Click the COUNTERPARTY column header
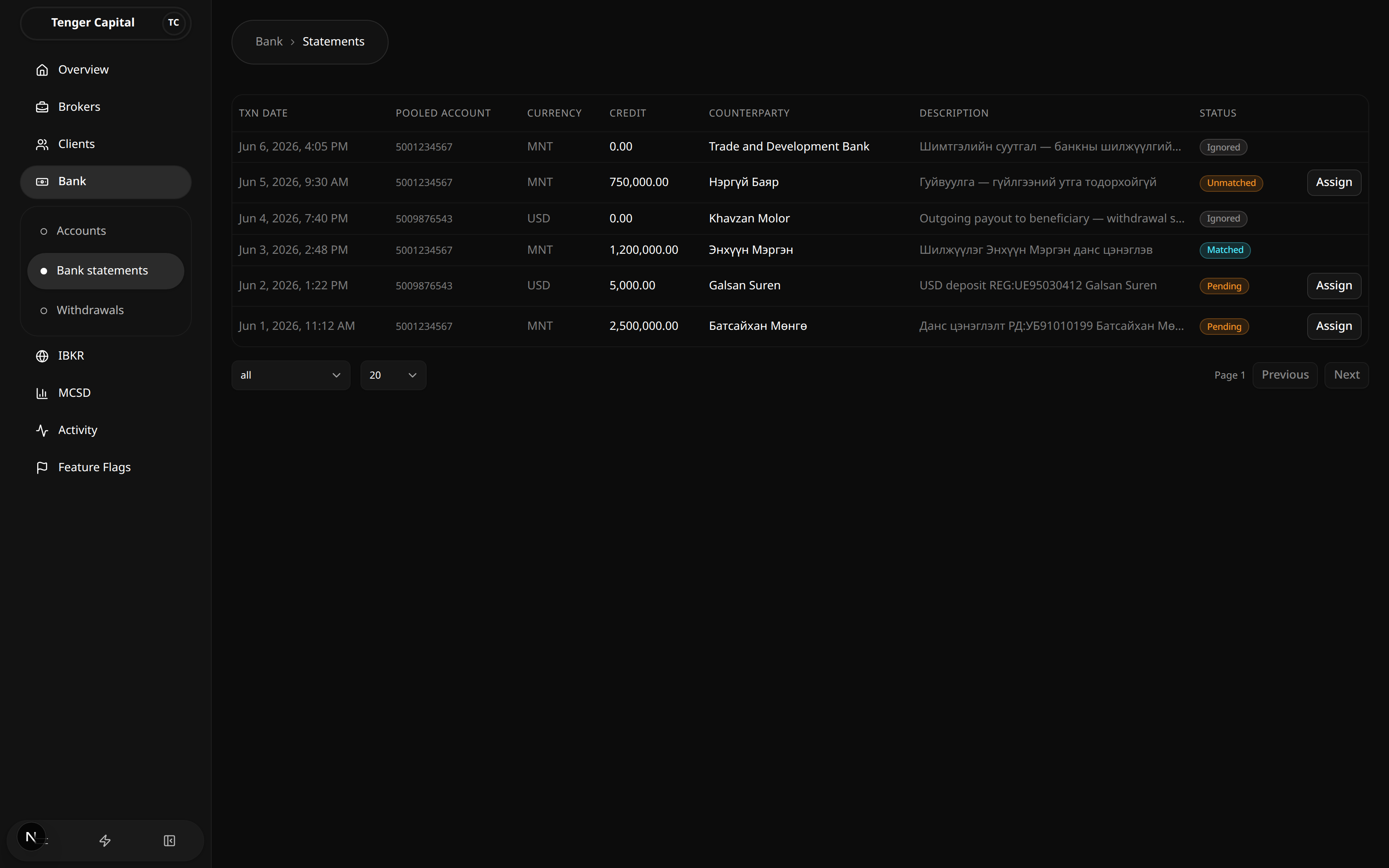1389x868 pixels. click(x=749, y=114)
